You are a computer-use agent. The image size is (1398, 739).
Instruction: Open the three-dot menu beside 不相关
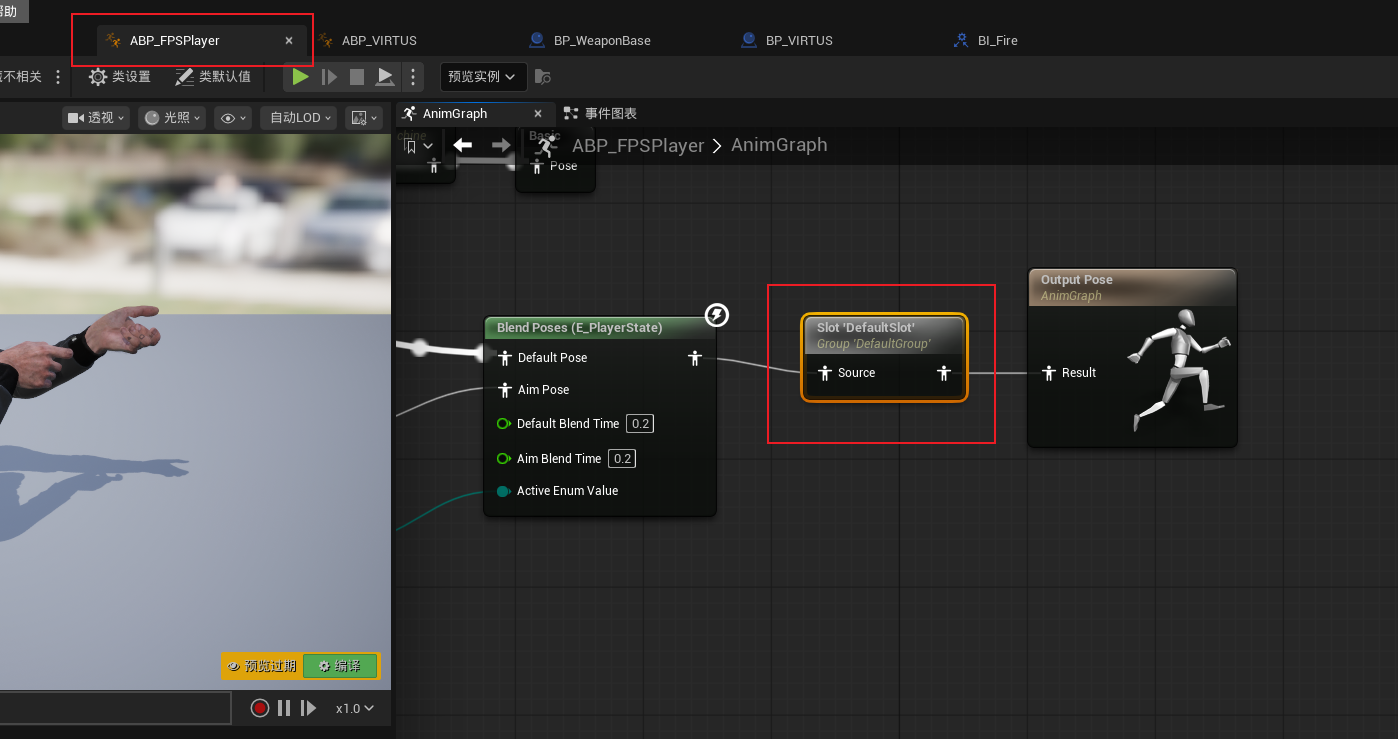[x=58, y=76]
